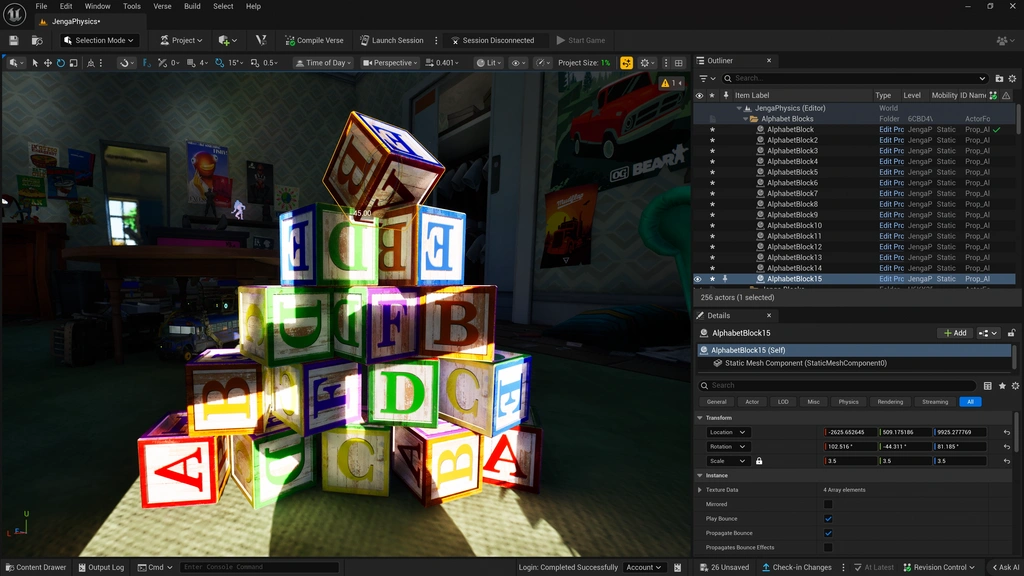Click the Launch Session button
Viewport: 1024px width, 576px height.
point(391,41)
